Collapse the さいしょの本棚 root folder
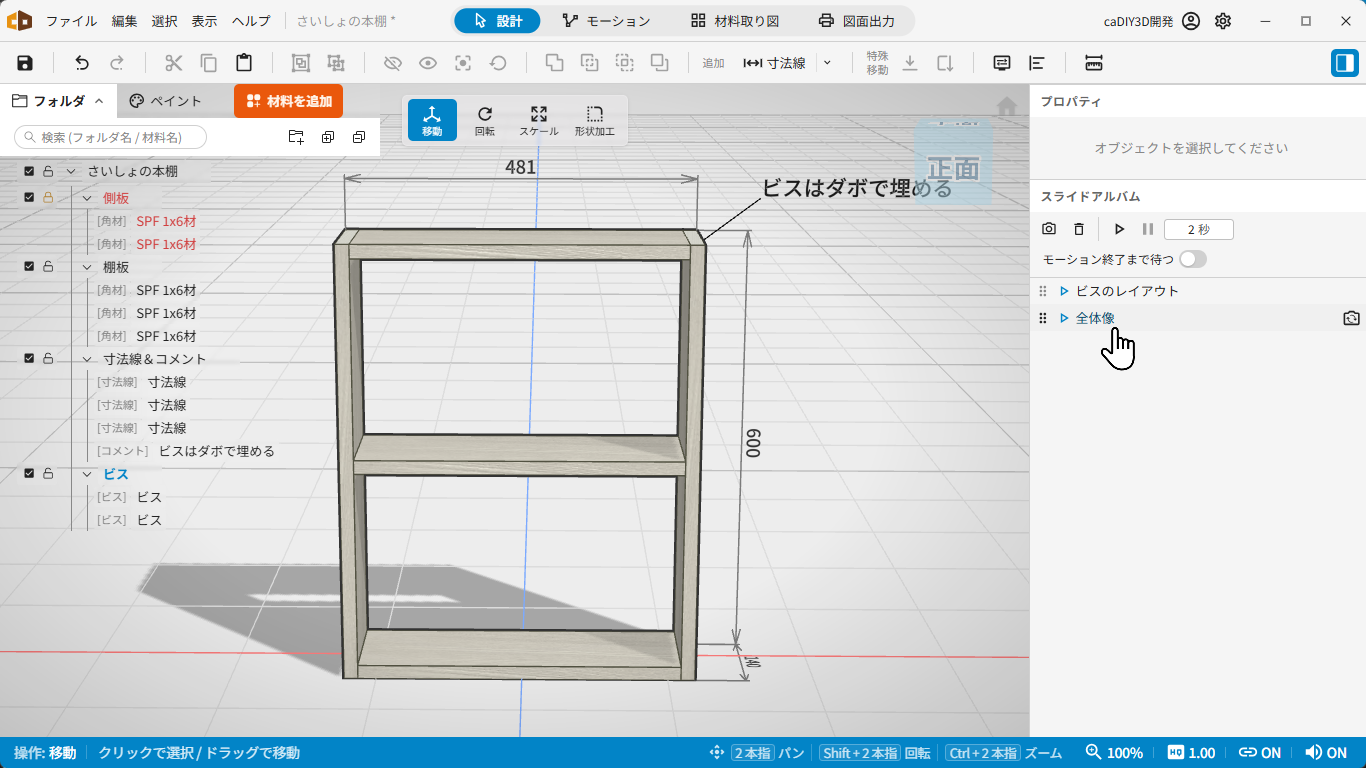This screenshot has height=768, width=1366. [x=71, y=171]
